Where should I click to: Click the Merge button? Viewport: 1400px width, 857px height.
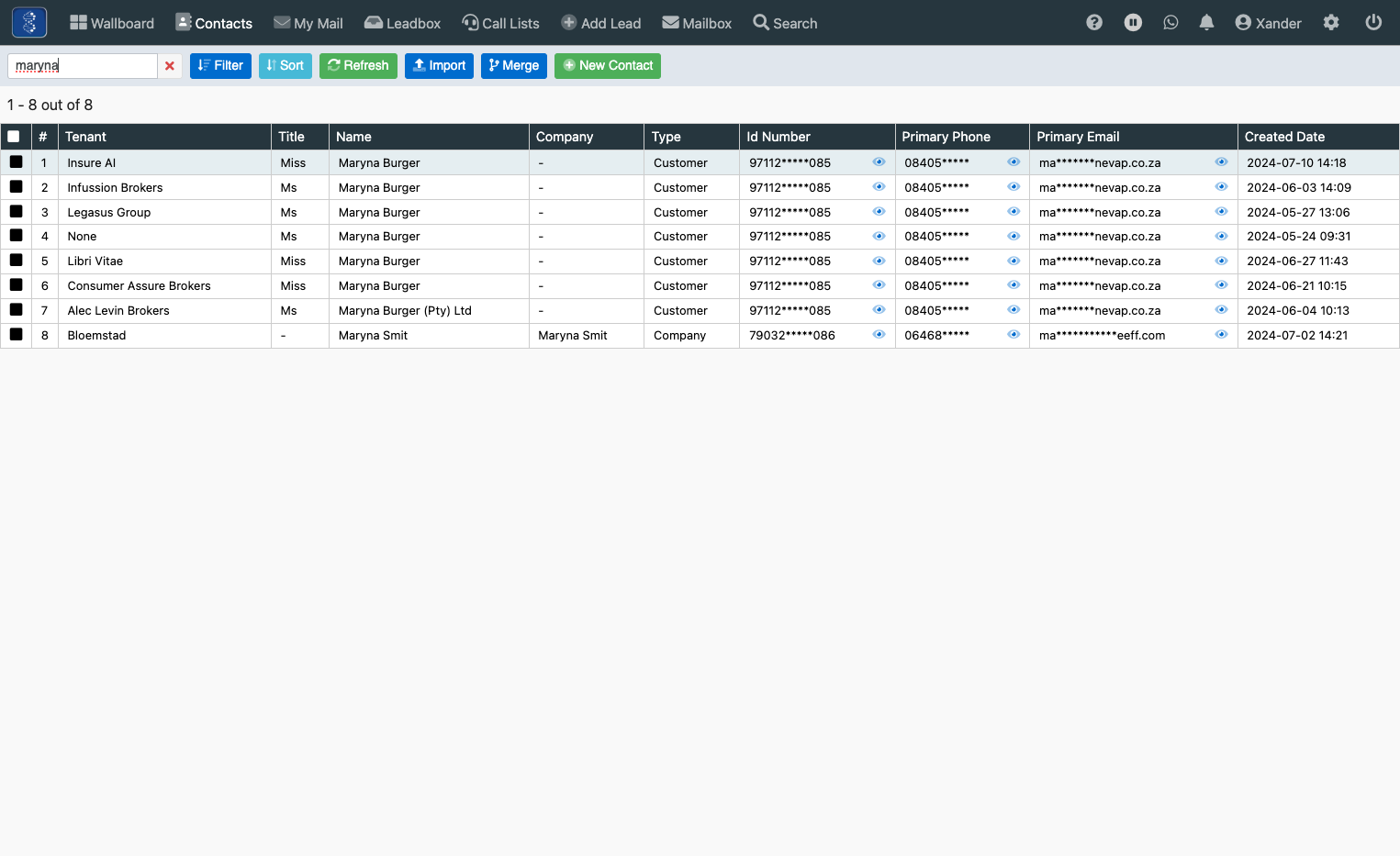514,66
